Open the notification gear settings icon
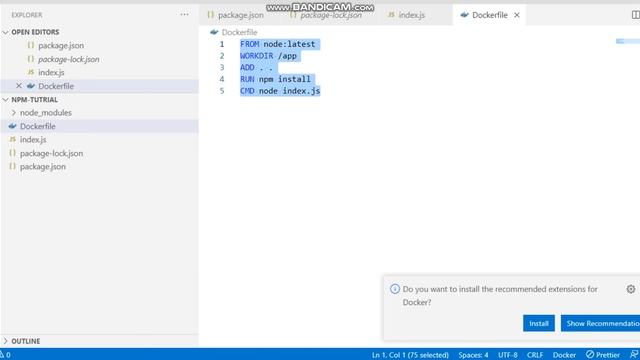 (x=631, y=289)
